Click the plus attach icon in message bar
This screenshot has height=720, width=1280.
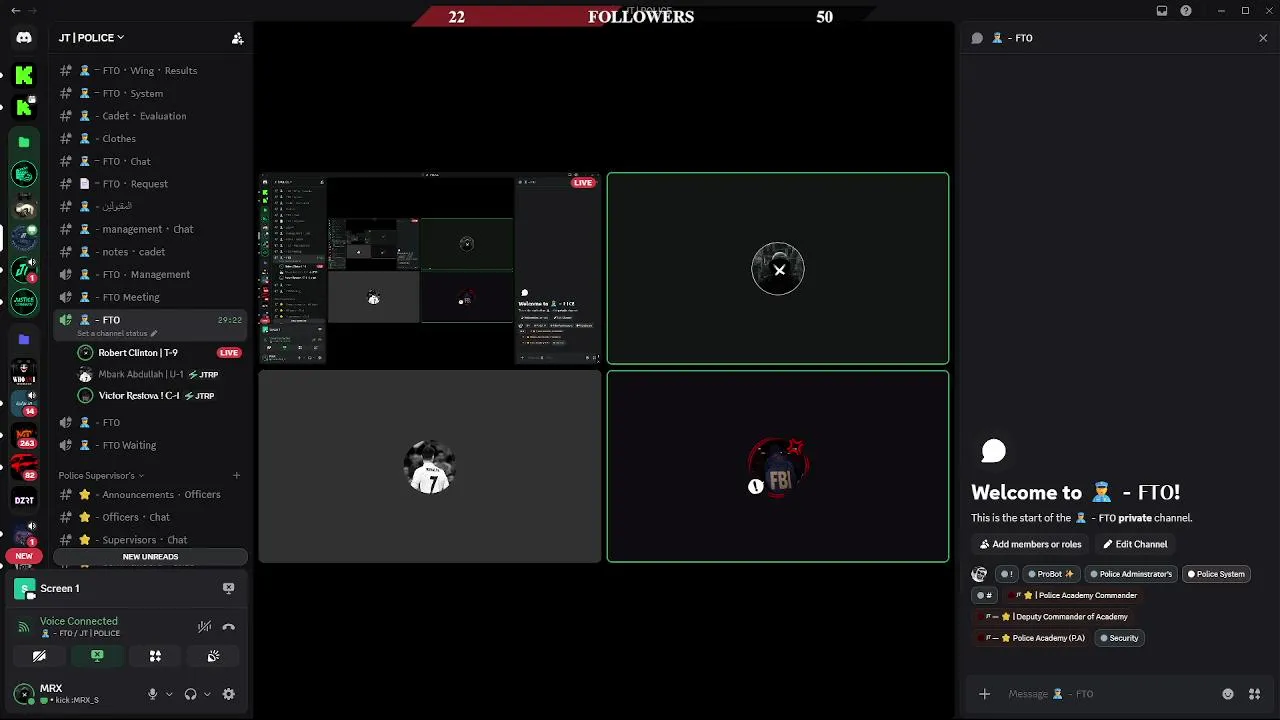pos(984,694)
